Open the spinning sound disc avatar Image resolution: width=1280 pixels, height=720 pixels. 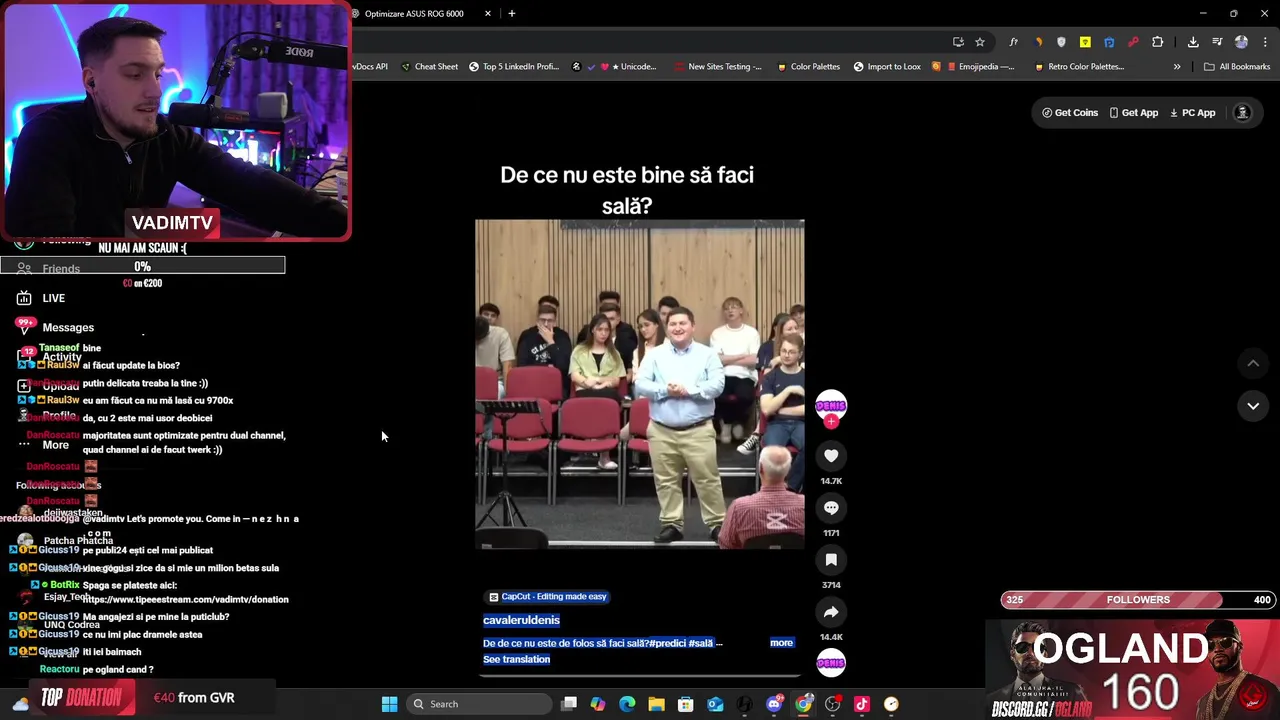831,662
